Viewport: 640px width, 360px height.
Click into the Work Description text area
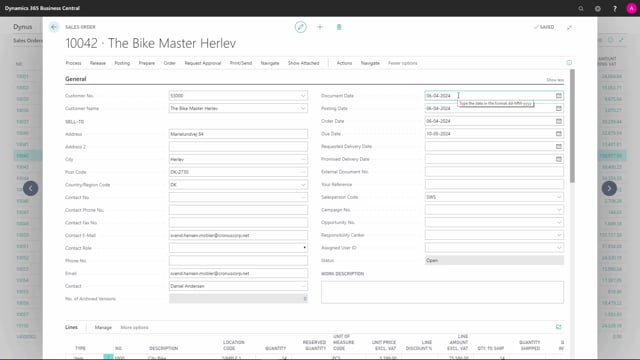pyautogui.click(x=442, y=292)
